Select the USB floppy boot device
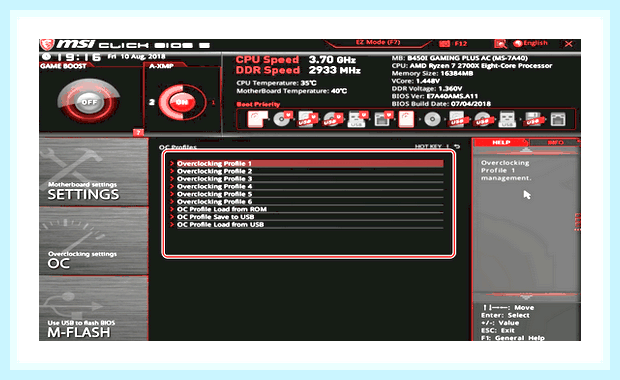Viewport: 620px width, 380px height. point(533,119)
